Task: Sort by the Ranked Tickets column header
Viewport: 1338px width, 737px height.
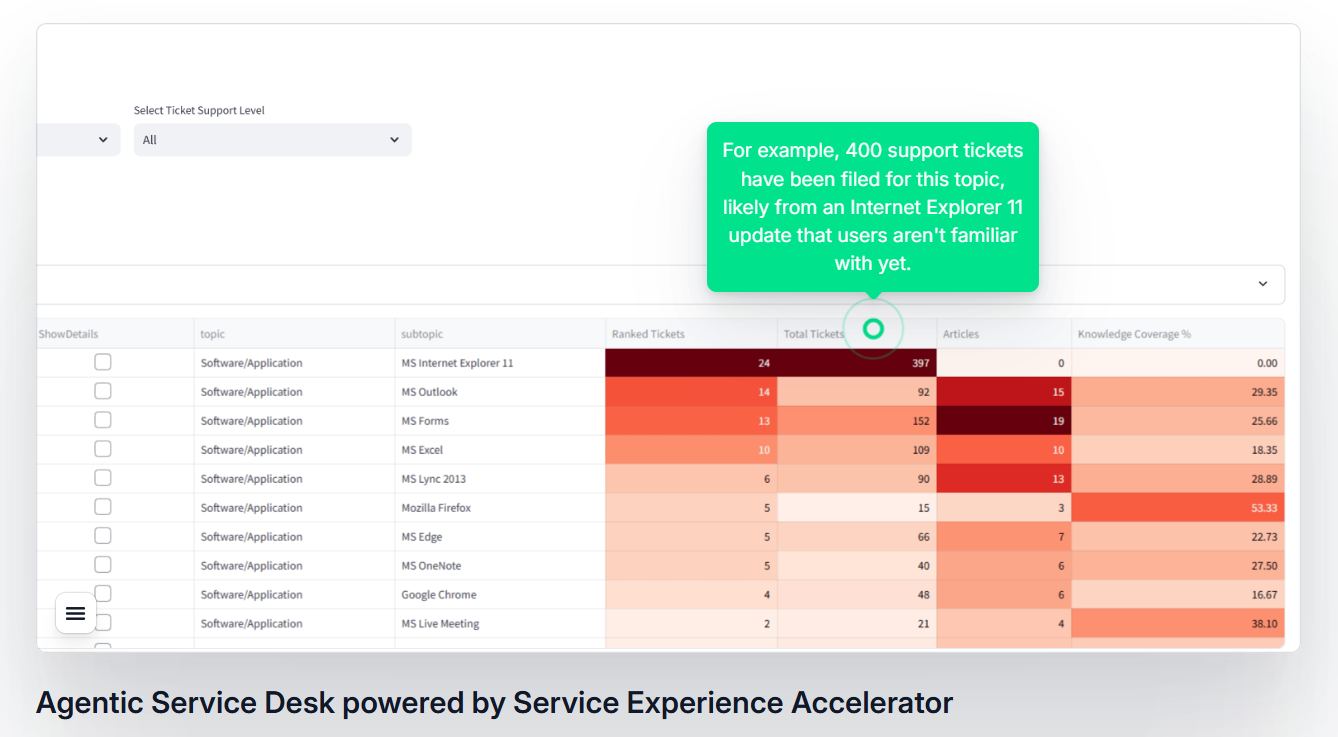Action: [x=691, y=334]
